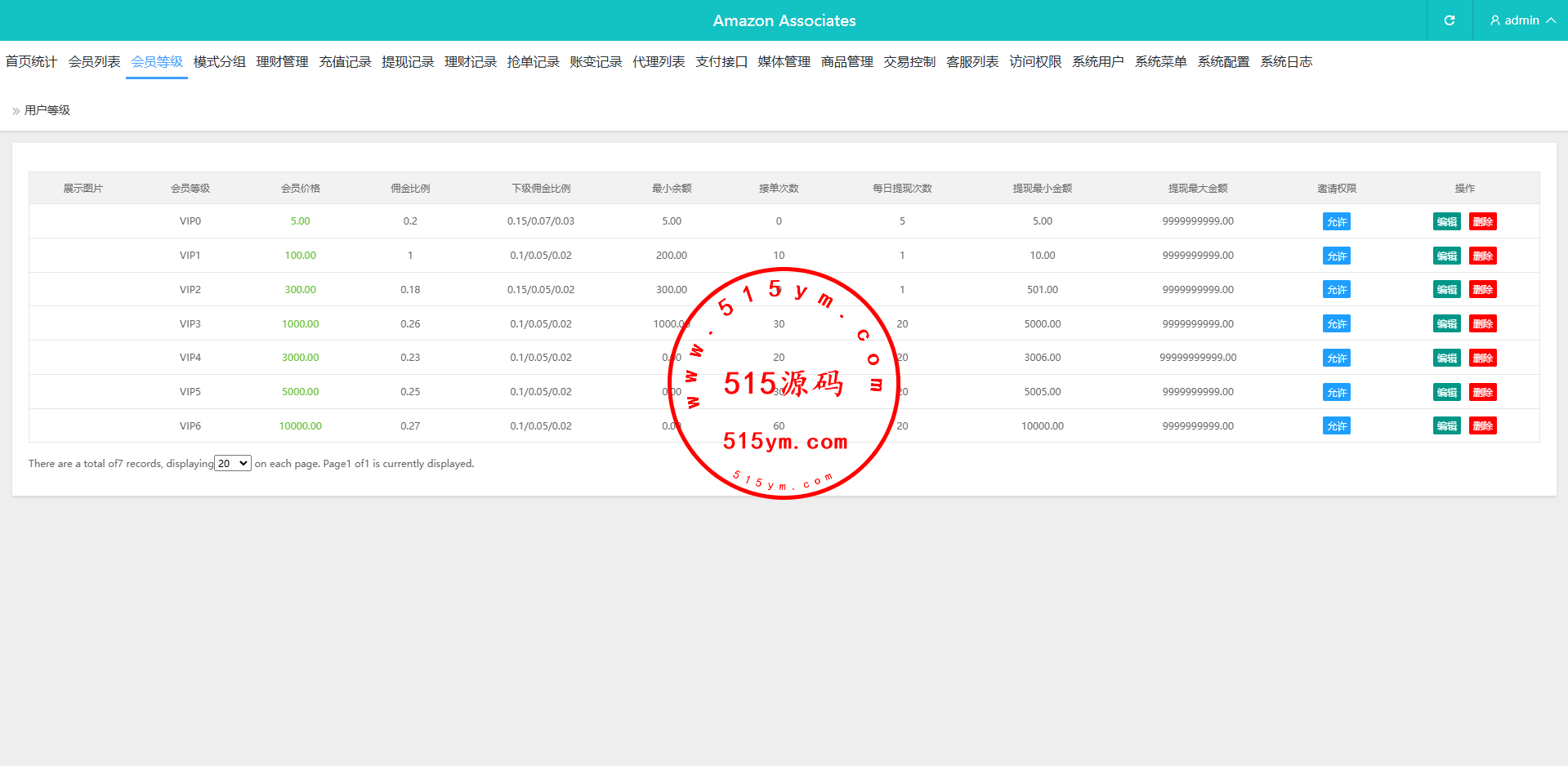Click the green edit button for VIP0
1568x766 pixels.
pos(1446,222)
